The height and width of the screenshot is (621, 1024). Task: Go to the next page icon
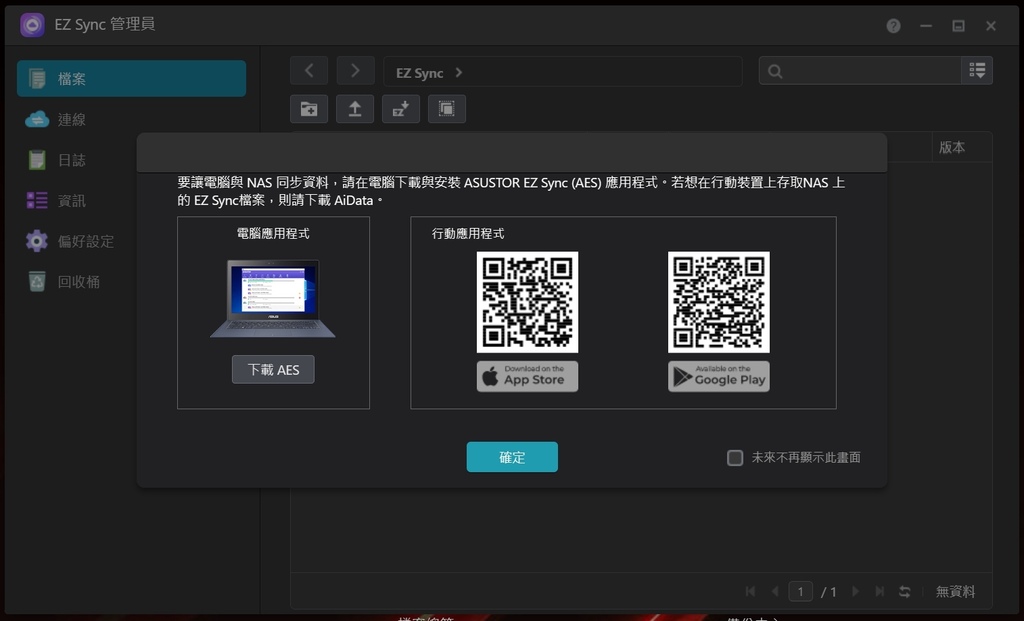tap(856, 592)
